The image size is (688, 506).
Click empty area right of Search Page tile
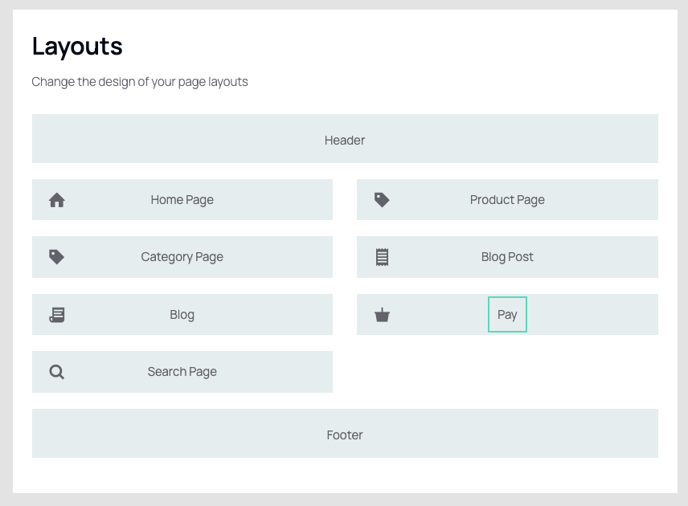507,372
